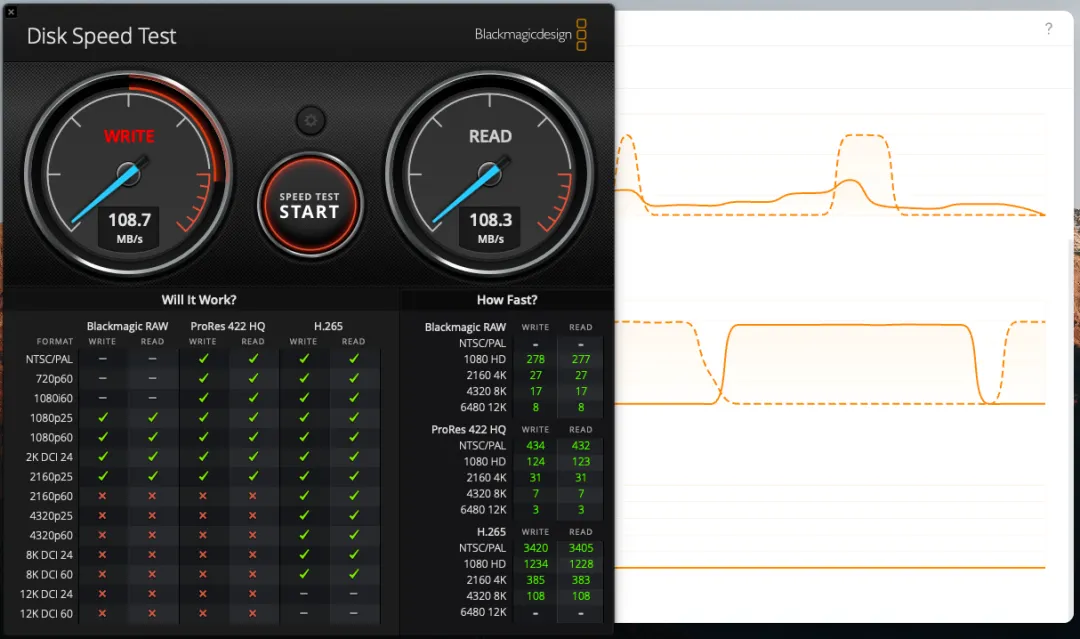
Task: Click 720p60 H.265 read checkmark
Action: (354, 378)
